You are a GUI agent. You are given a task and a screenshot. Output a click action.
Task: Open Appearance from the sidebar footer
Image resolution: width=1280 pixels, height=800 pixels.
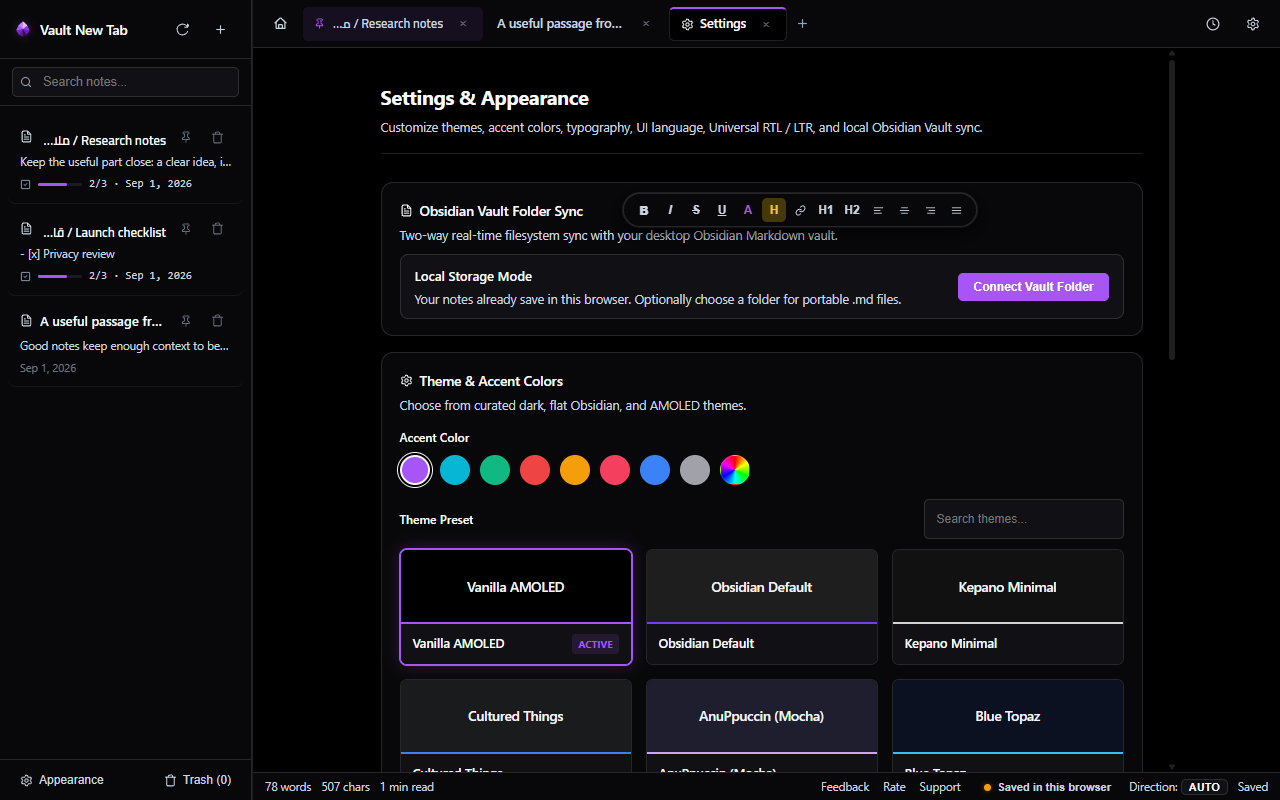tap(62, 780)
